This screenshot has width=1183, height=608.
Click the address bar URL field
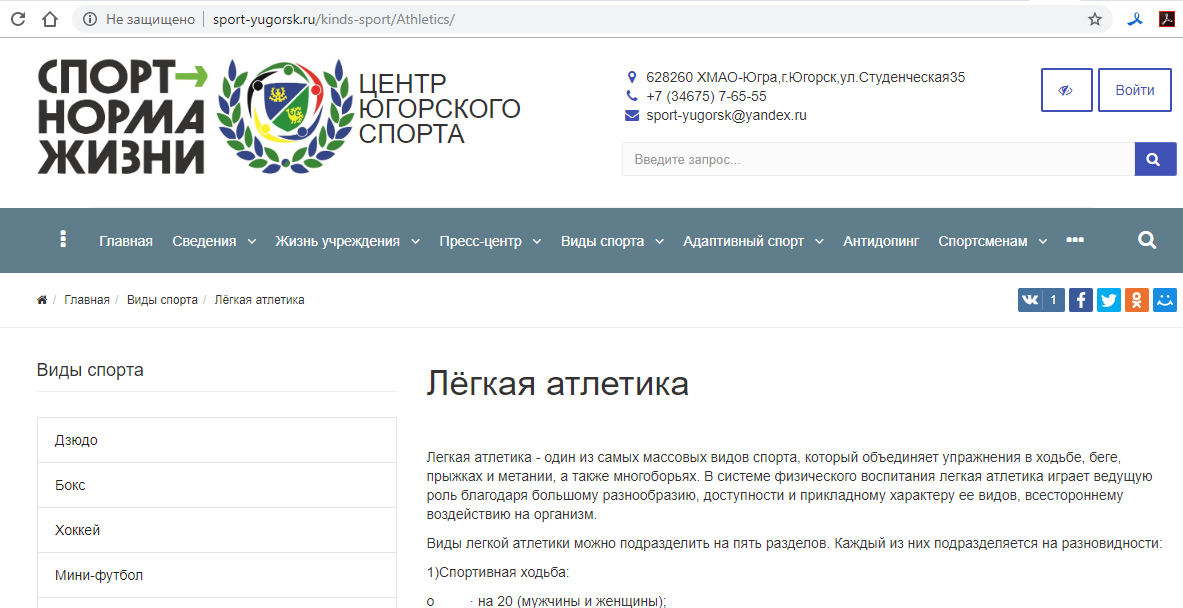point(592,20)
